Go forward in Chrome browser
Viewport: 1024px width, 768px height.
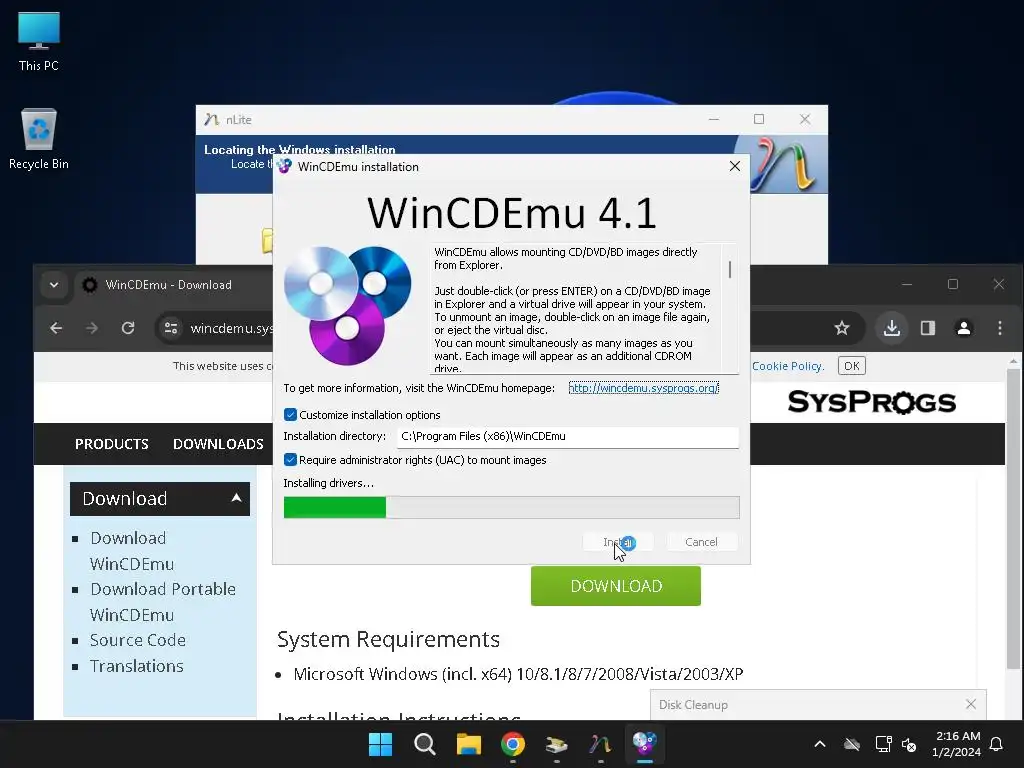pyautogui.click(x=91, y=328)
